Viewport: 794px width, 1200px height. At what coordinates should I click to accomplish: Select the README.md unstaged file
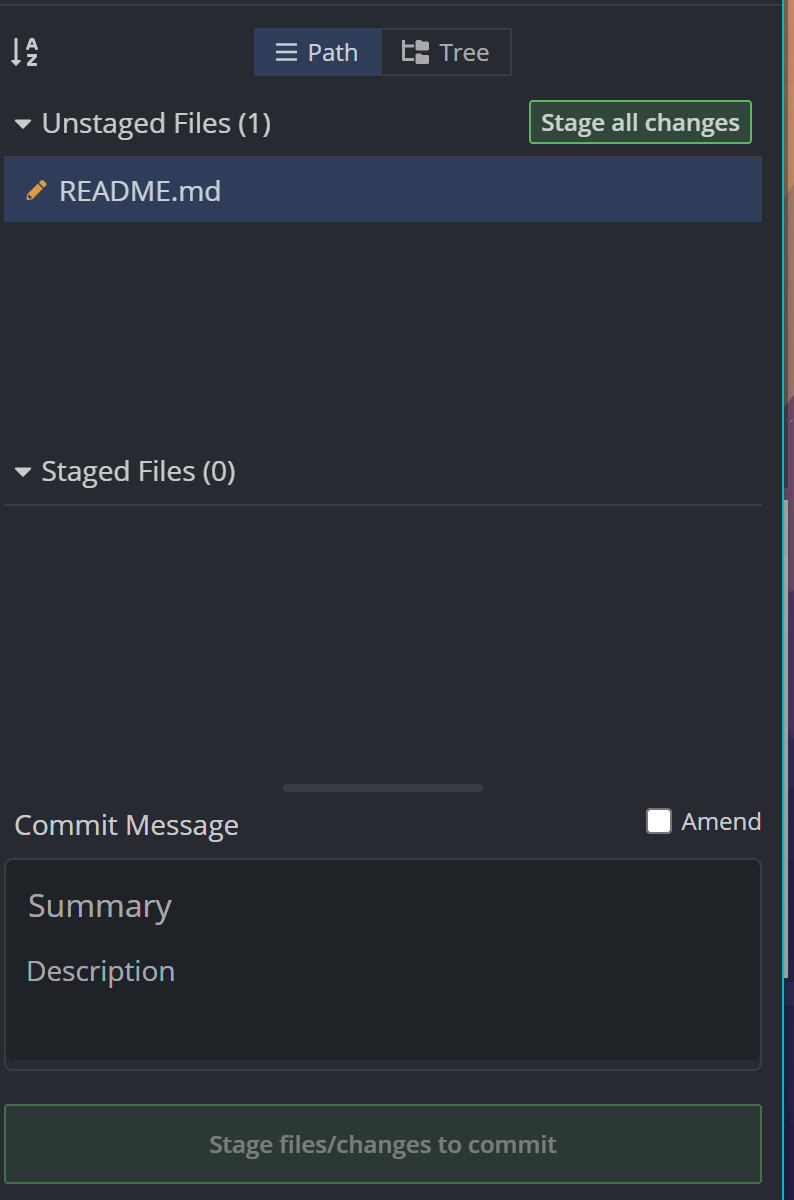(x=140, y=190)
